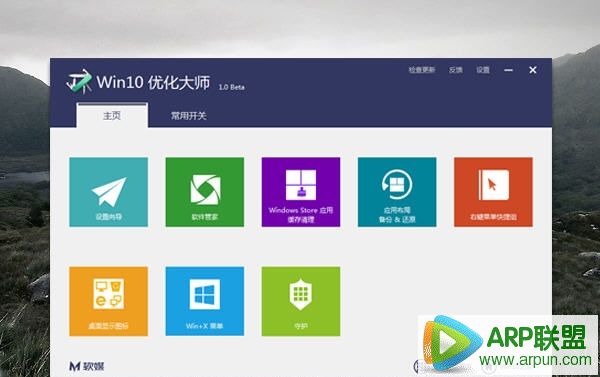Switch to the 主页 tab
The width and height of the screenshot is (600, 377).
tap(112, 115)
